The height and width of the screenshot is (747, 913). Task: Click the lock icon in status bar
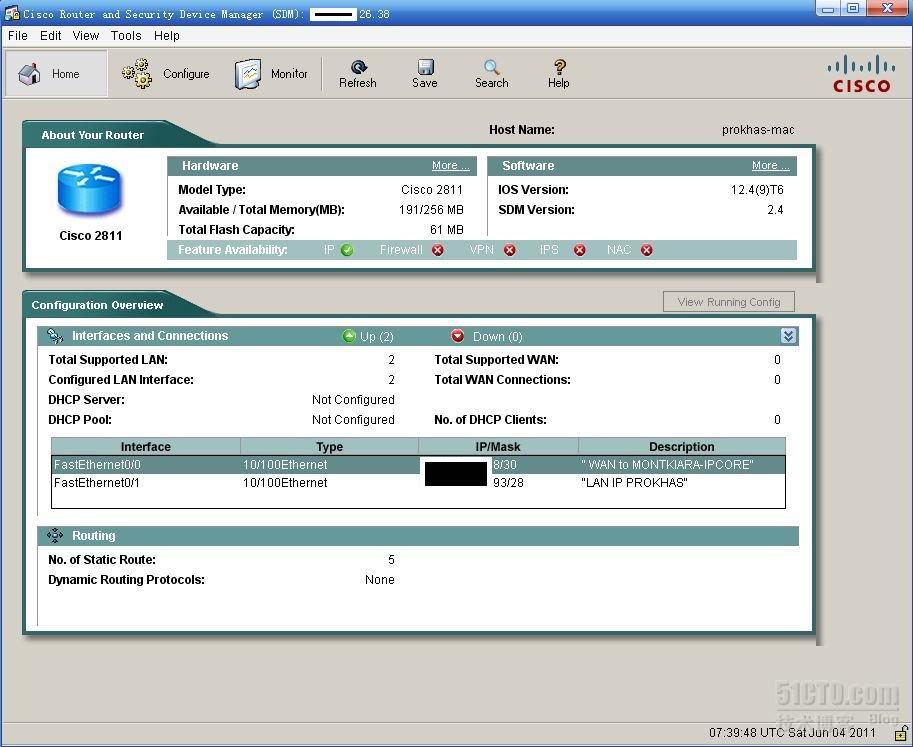[901, 732]
